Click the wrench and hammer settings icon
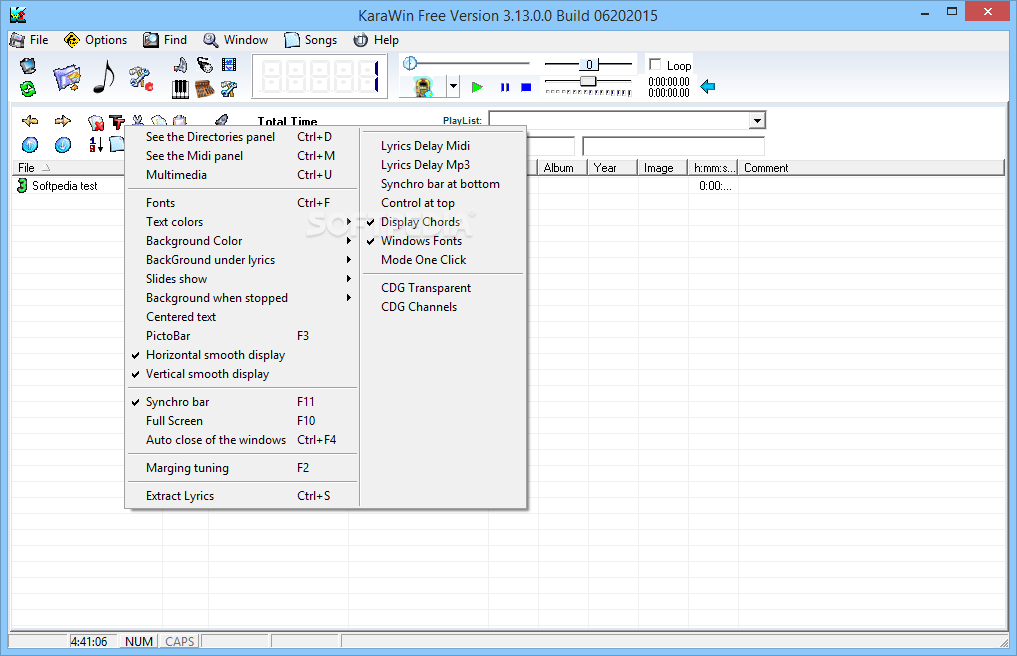The height and width of the screenshot is (656, 1017). tap(229, 89)
